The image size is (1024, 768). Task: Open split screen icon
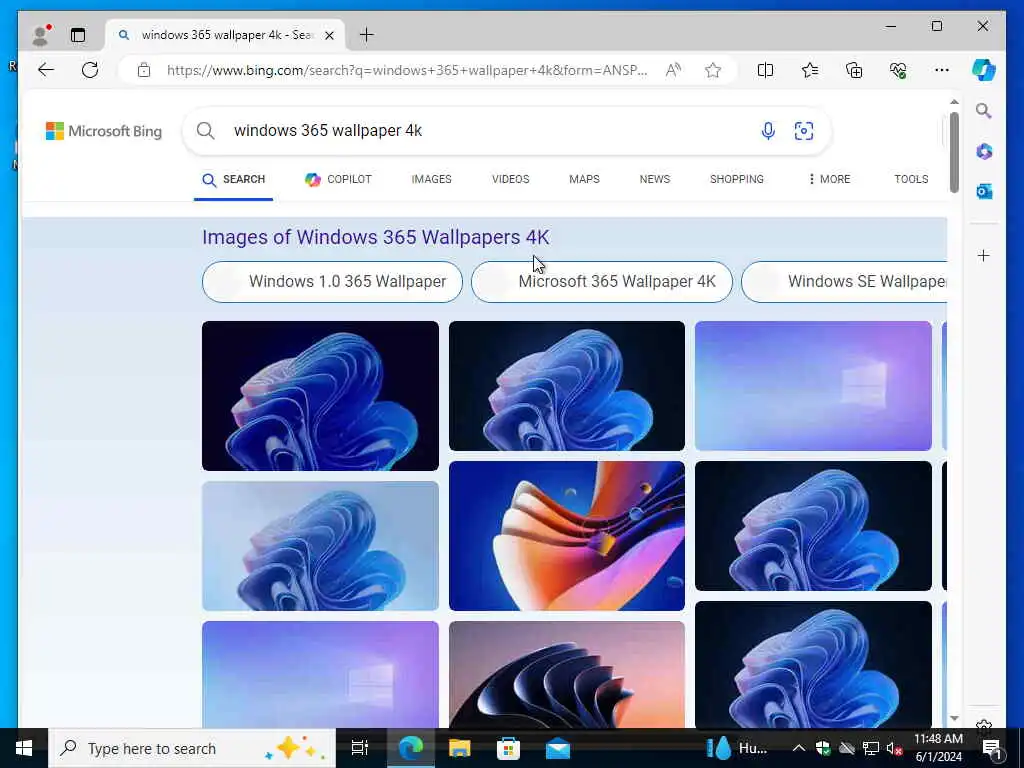765,70
